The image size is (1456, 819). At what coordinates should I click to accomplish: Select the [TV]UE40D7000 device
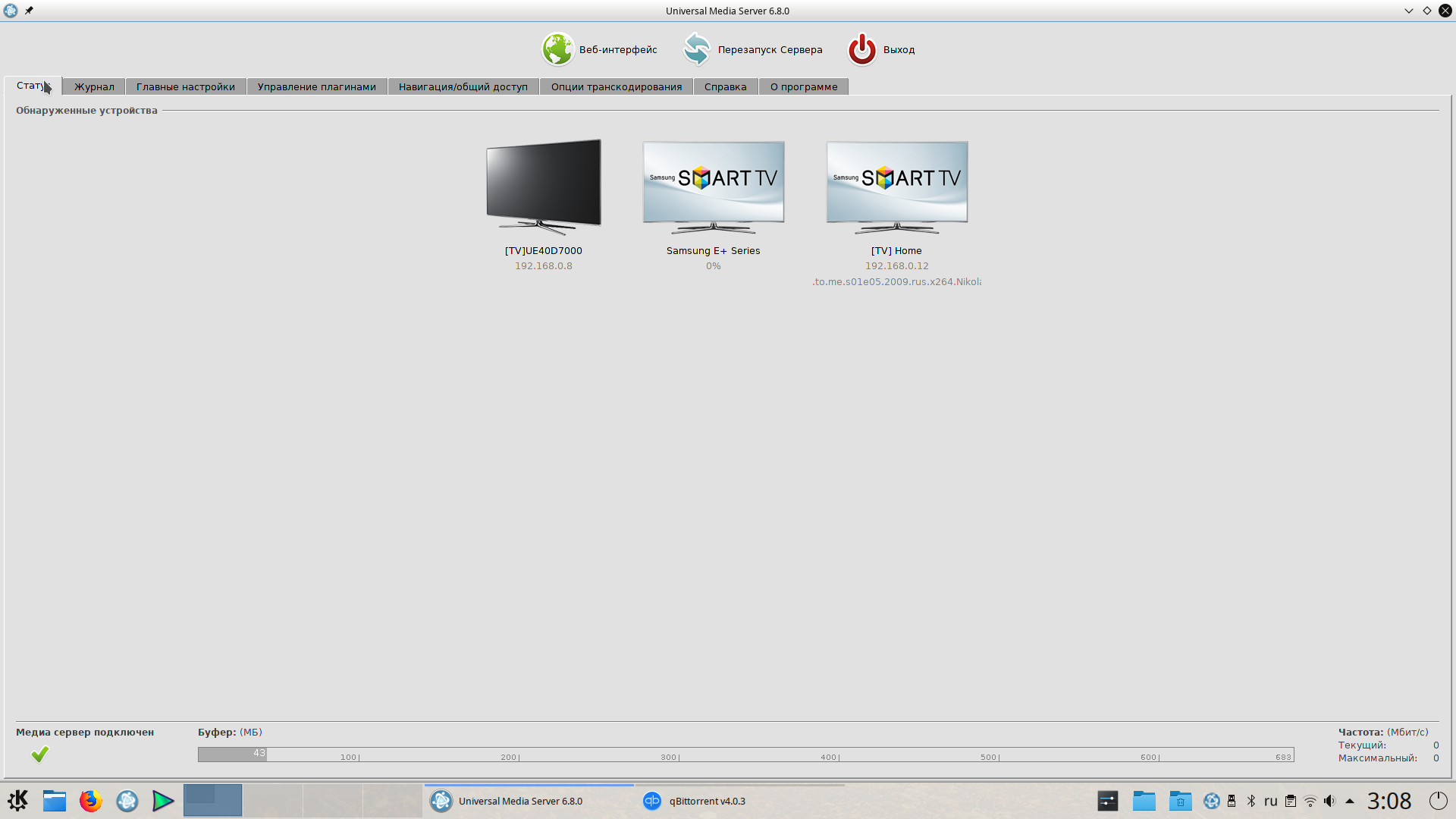tap(543, 187)
